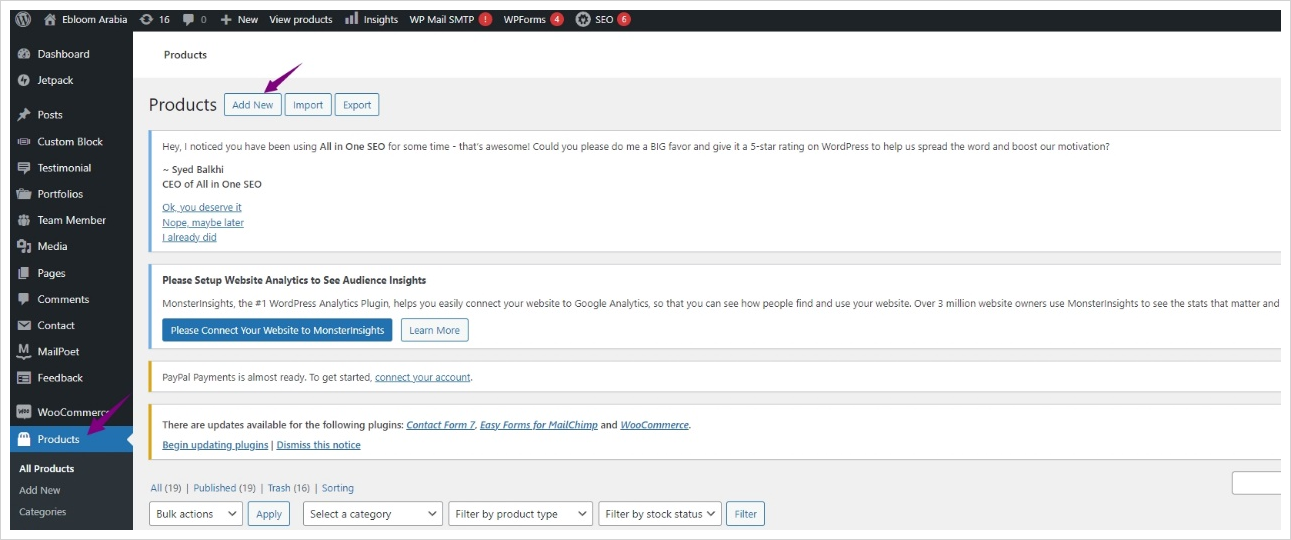Click the Jetpack icon in sidebar

click(24, 80)
